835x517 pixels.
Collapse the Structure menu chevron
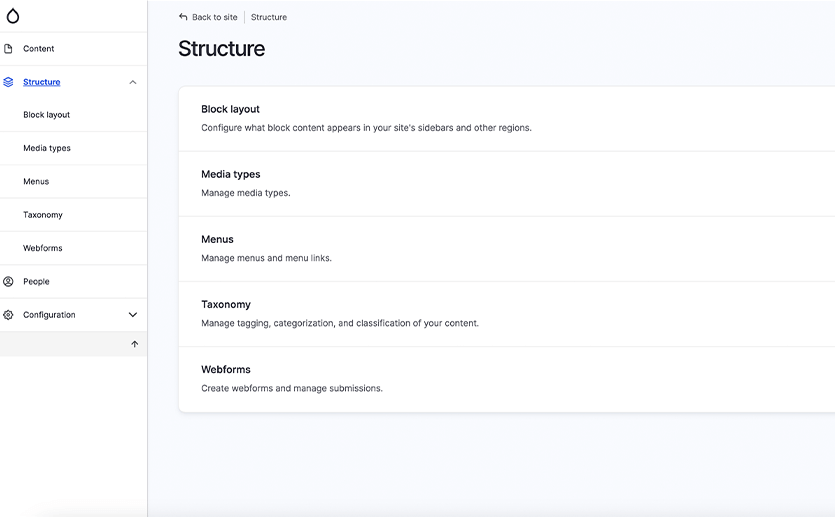tap(133, 82)
